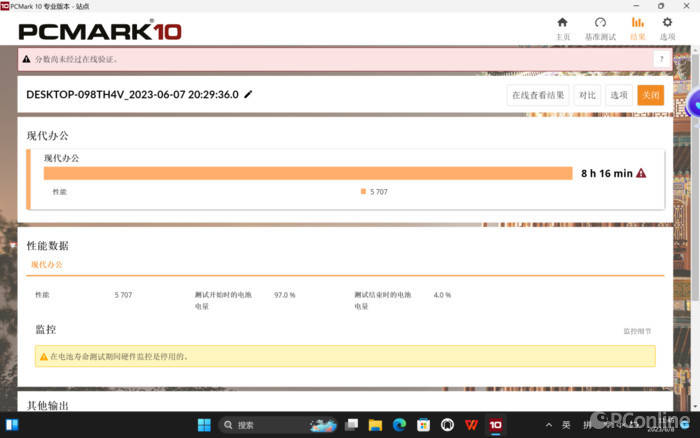The width and height of the screenshot is (700, 438).
Task: Click the 英 input language indicator
Action: pyautogui.click(x=566, y=425)
